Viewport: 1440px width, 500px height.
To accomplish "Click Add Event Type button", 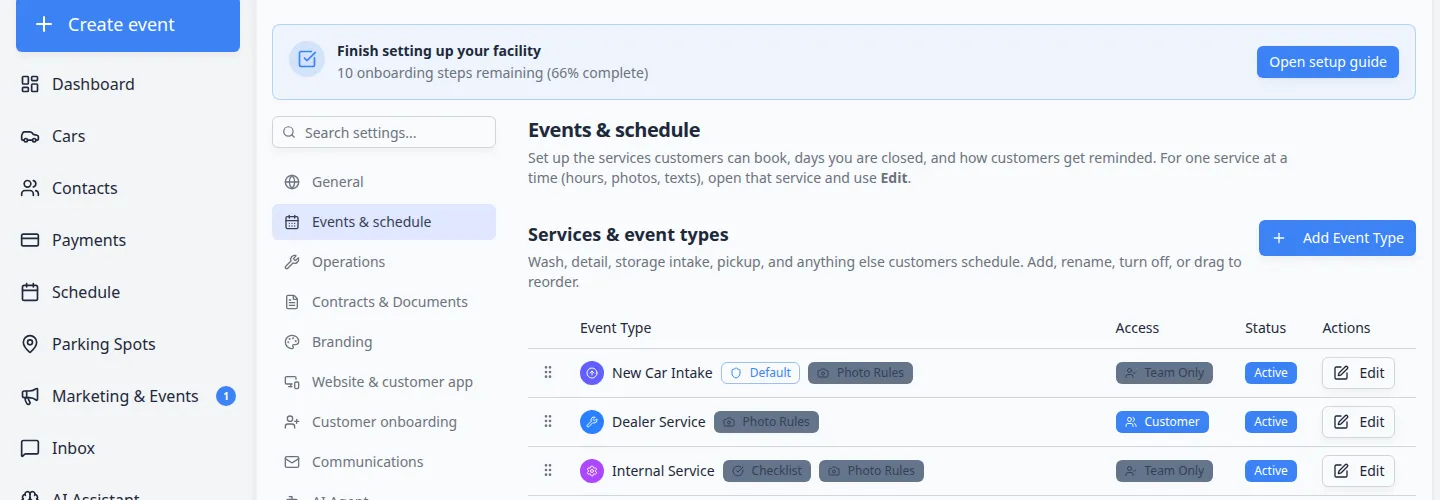I will click(1337, 238).
